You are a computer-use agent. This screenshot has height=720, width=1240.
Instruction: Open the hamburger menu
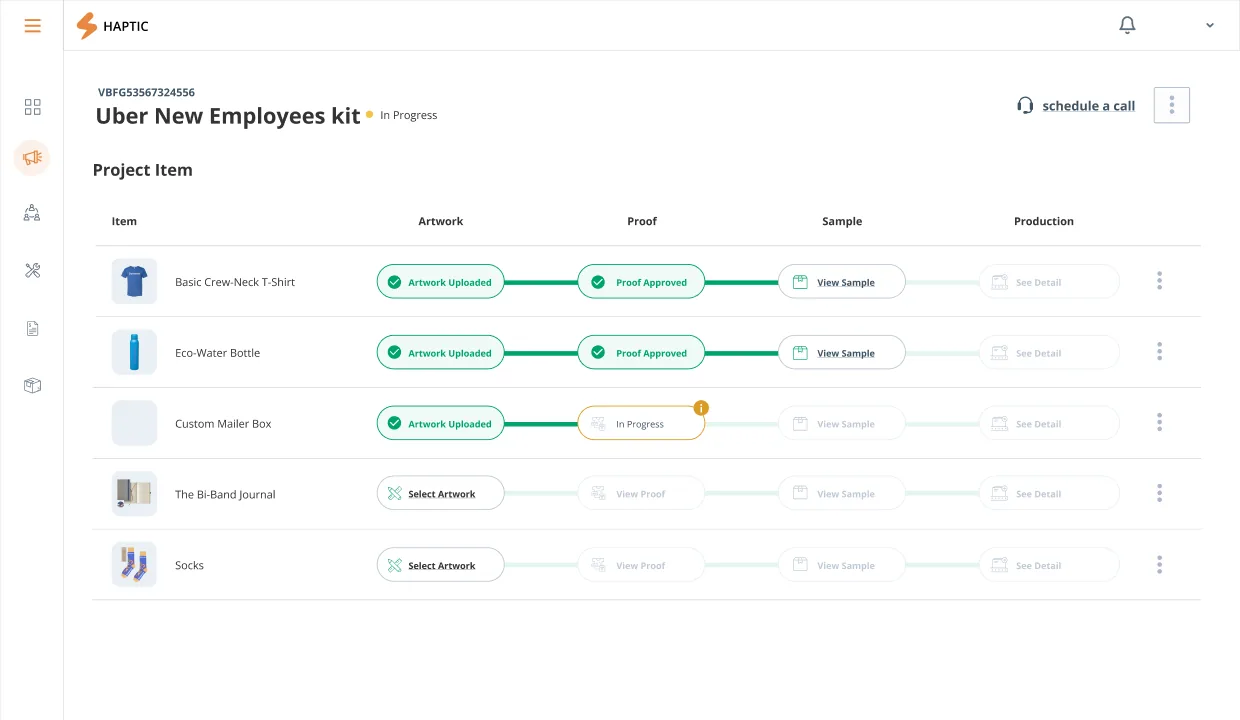point(33,26)
